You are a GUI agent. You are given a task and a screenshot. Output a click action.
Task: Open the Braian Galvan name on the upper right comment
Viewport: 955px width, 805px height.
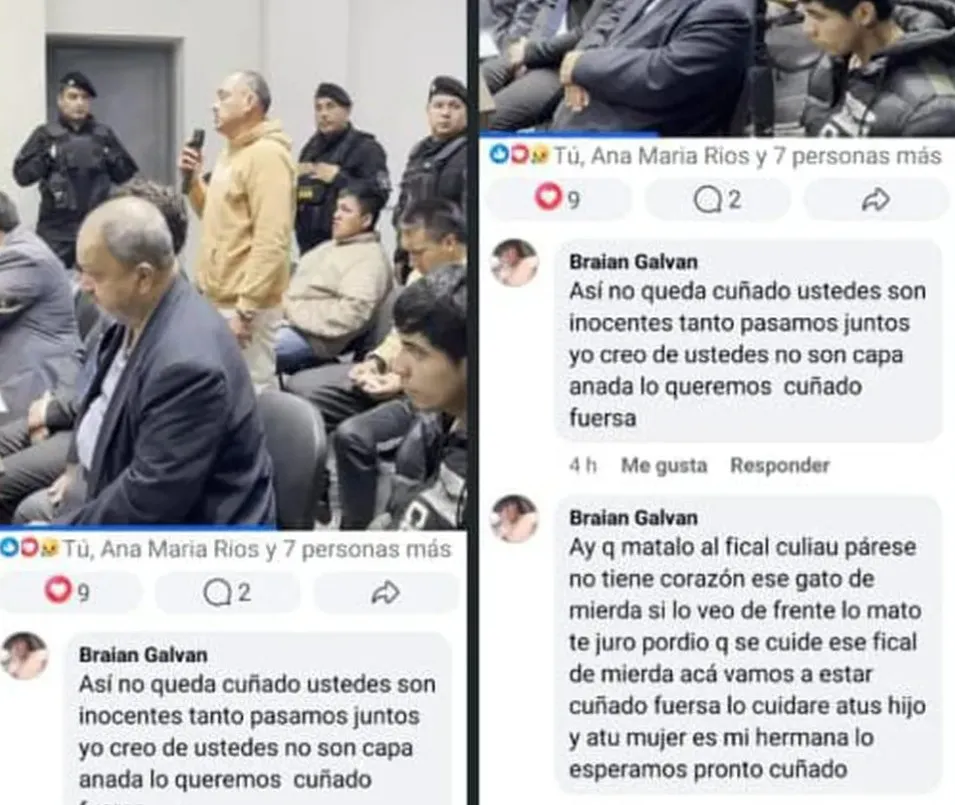[x=633, y=262]
